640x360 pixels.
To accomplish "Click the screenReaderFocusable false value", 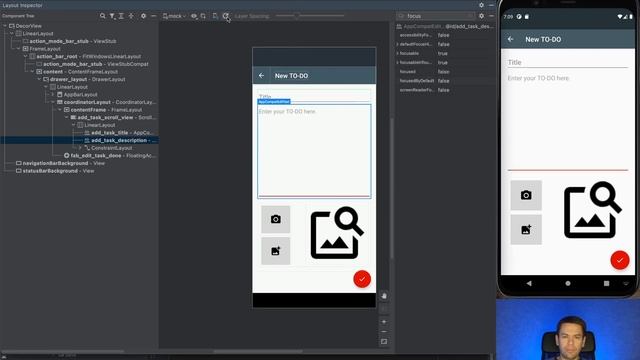I will click(x=443, y=90).
